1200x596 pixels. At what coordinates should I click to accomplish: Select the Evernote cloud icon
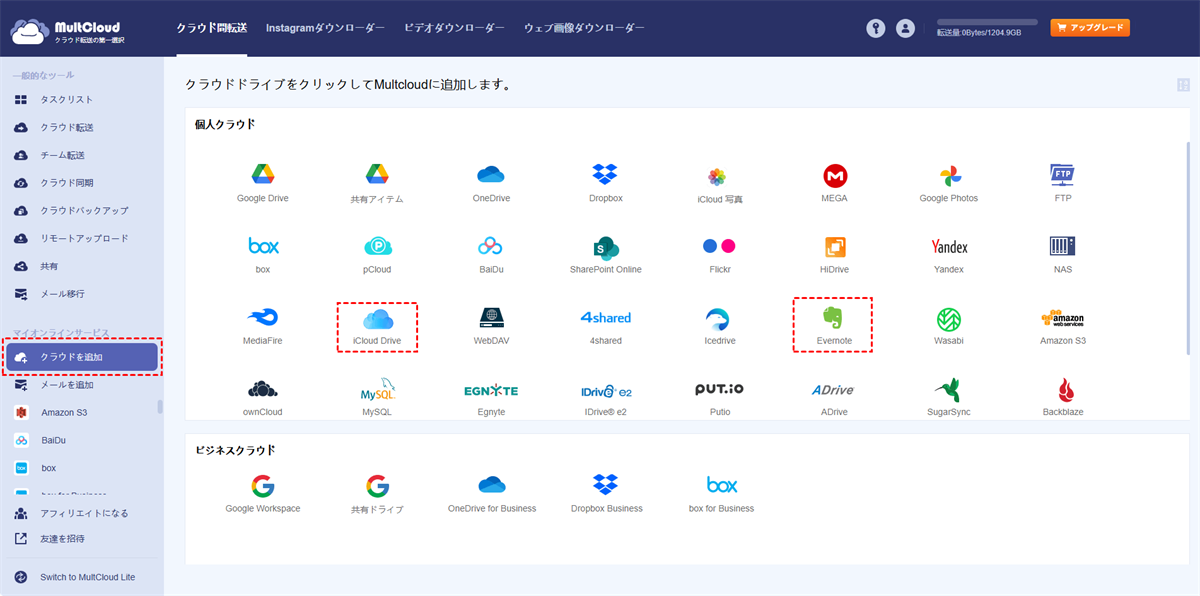point(833,324)
